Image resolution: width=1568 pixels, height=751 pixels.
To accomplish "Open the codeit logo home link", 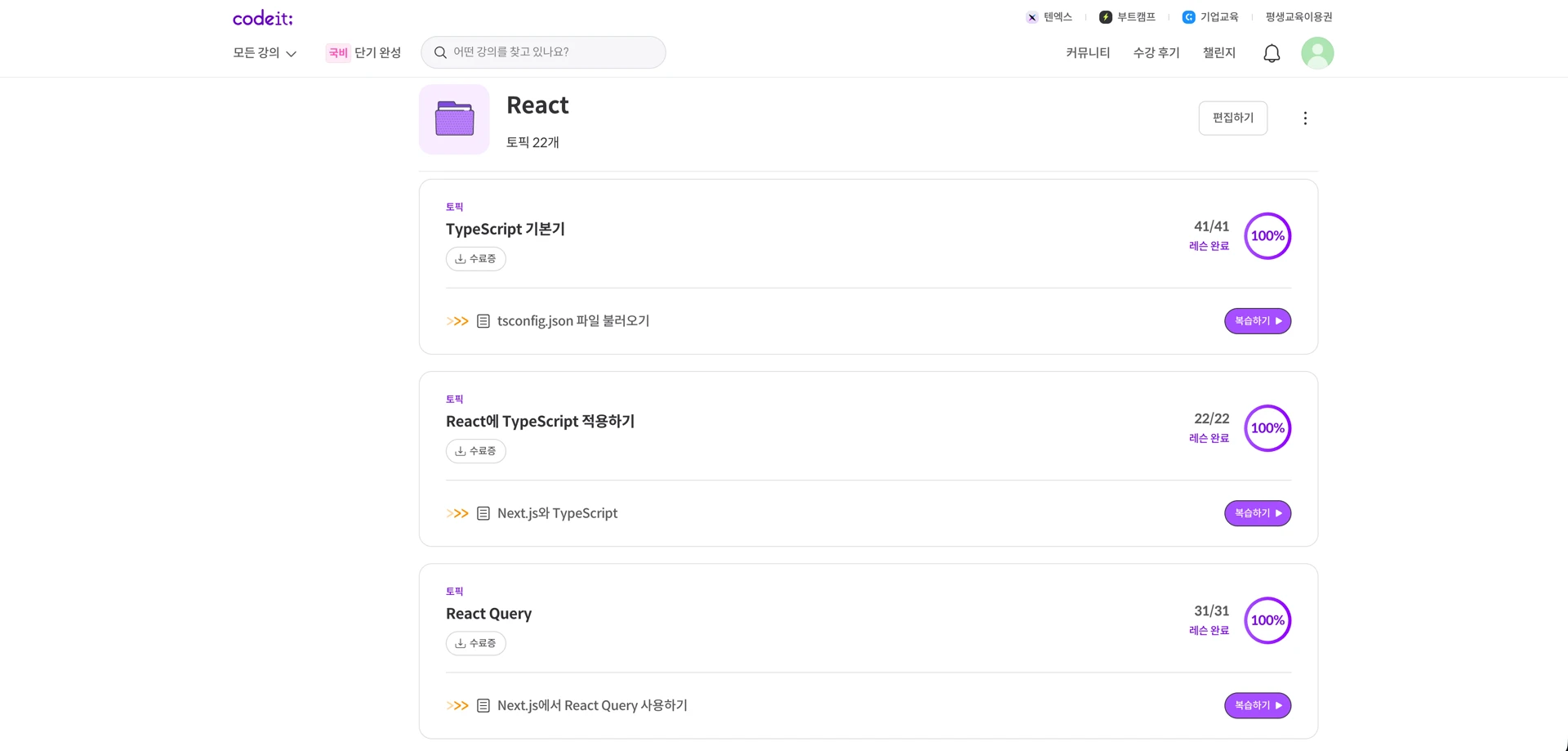I will tap(262, 18).
